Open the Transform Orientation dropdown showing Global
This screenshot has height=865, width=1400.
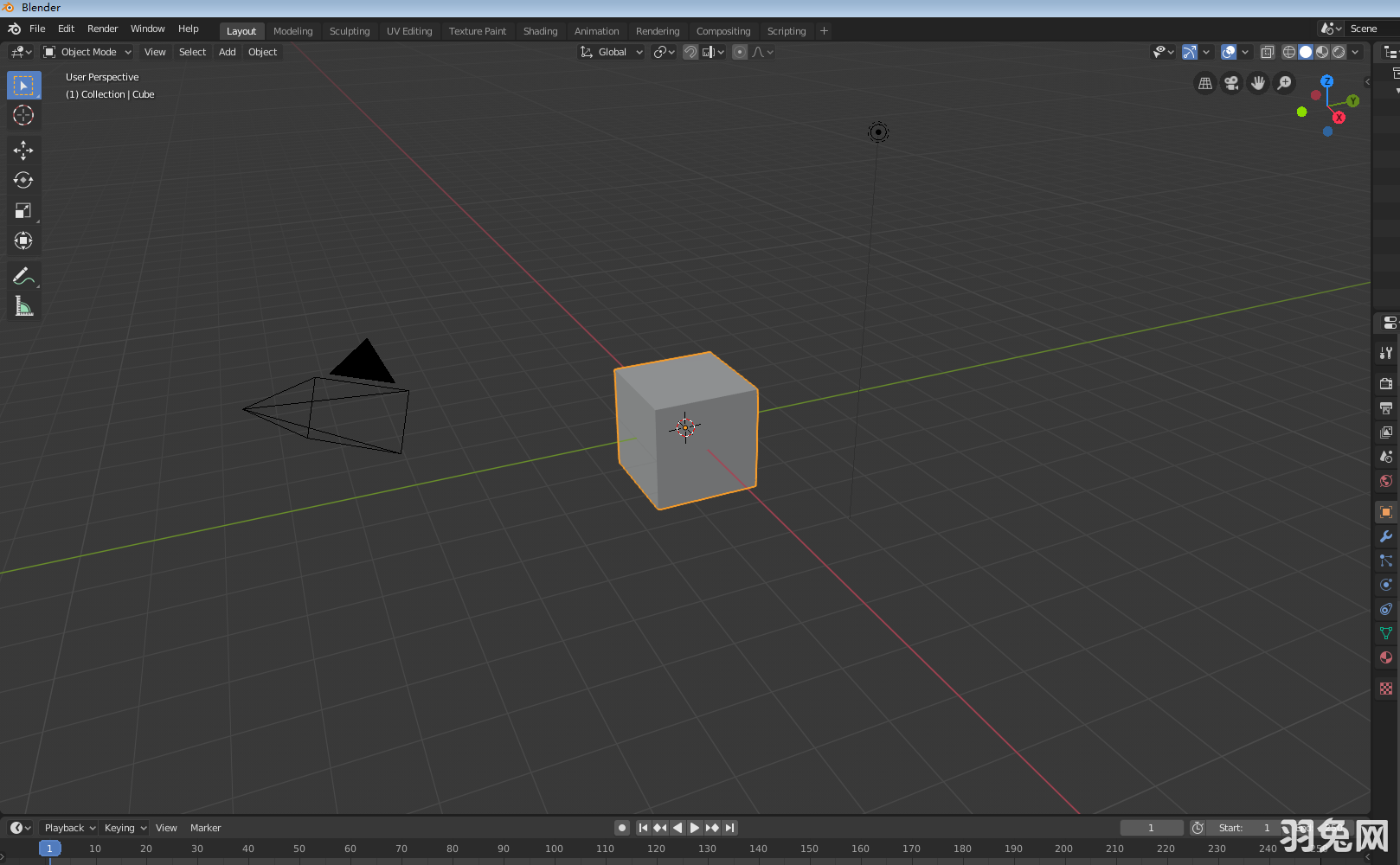(x=611, y=52)
